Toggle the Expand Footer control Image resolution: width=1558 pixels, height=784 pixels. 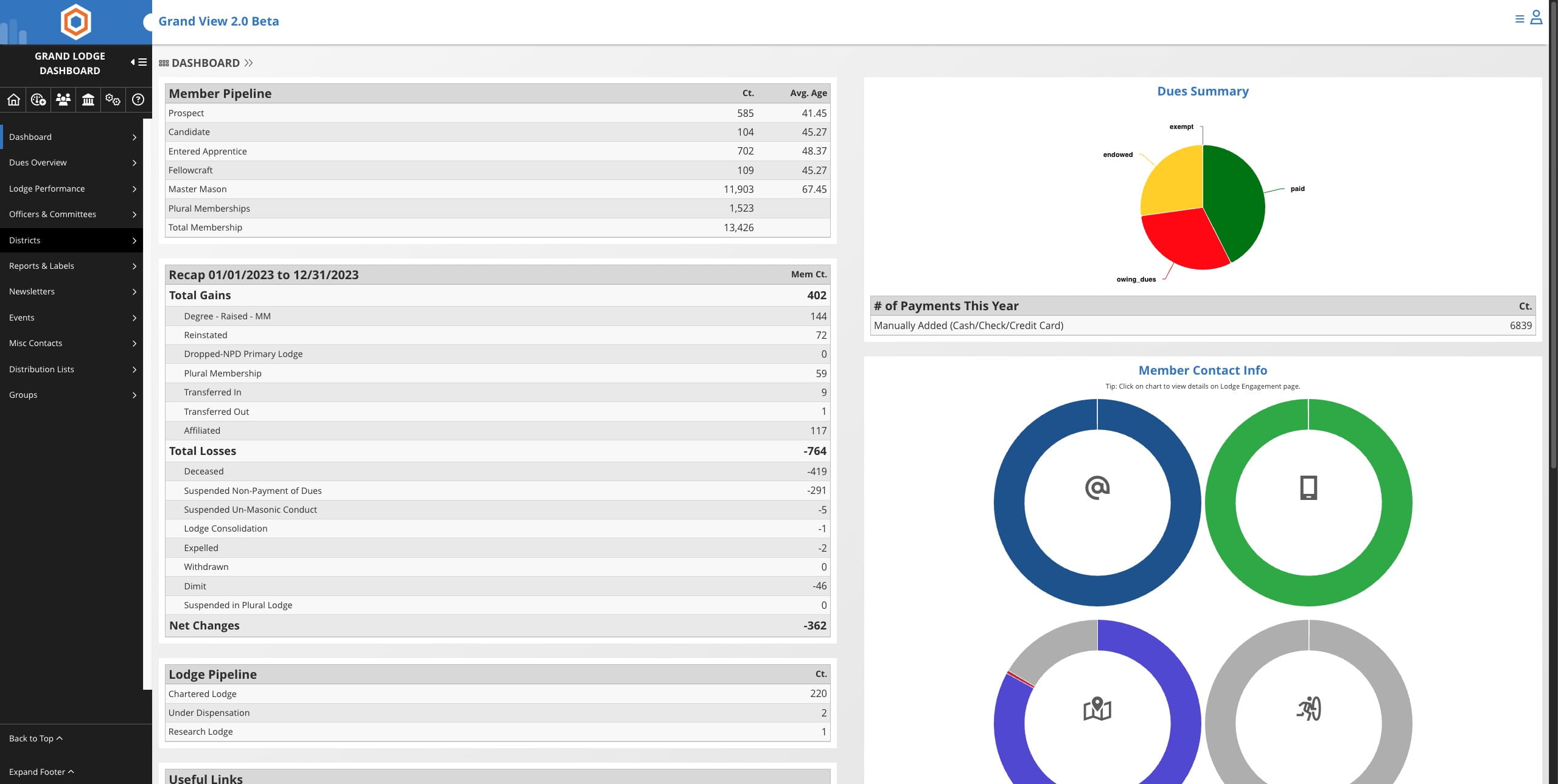[x=41, y=772]
